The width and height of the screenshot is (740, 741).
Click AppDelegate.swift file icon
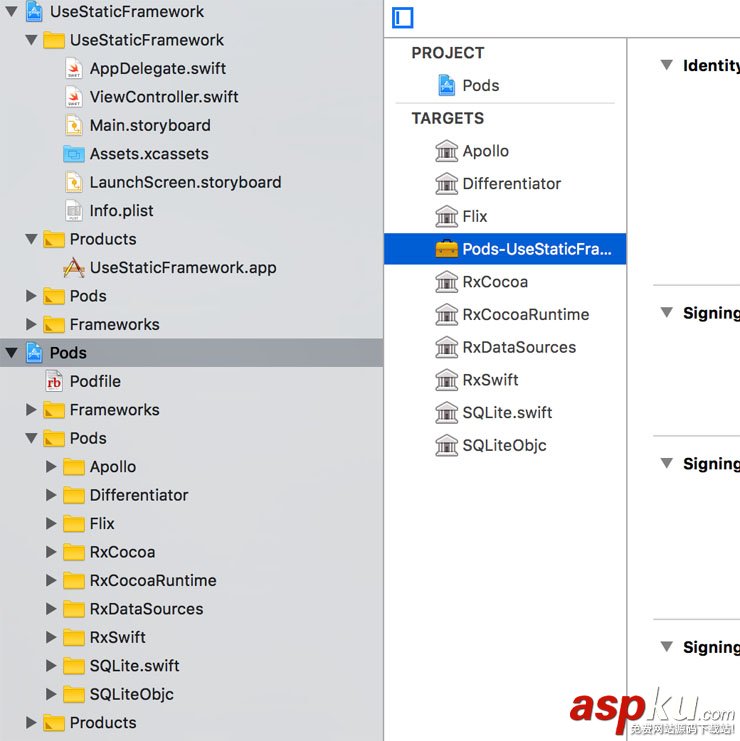(x=74, y=68)
